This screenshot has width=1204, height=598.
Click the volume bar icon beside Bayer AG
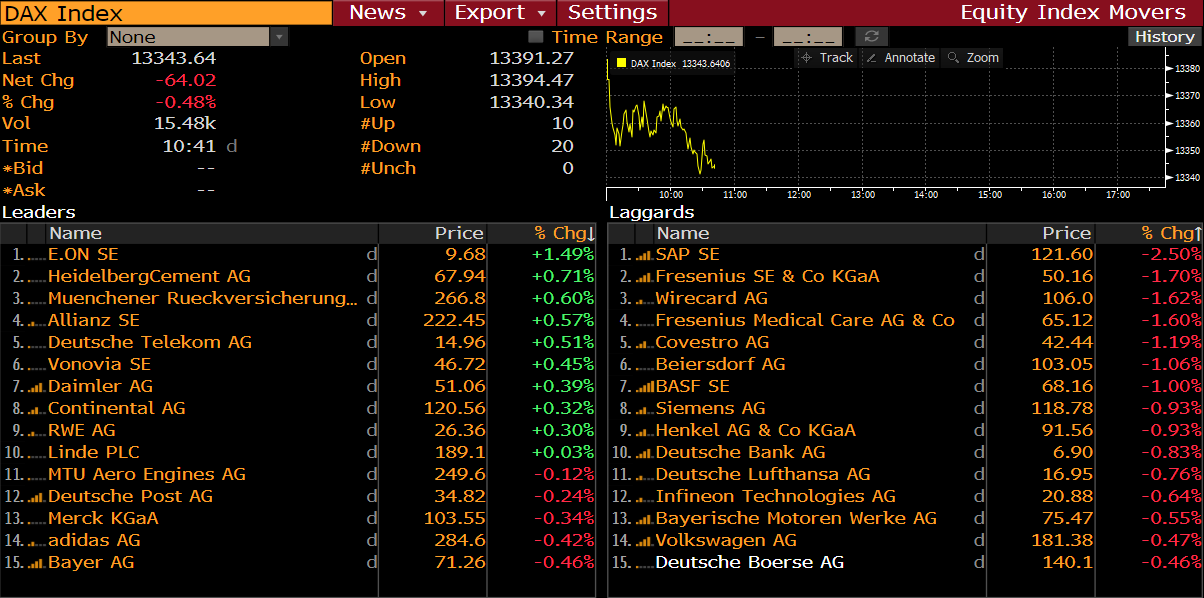pyautogui.click(x=36, y=563)
